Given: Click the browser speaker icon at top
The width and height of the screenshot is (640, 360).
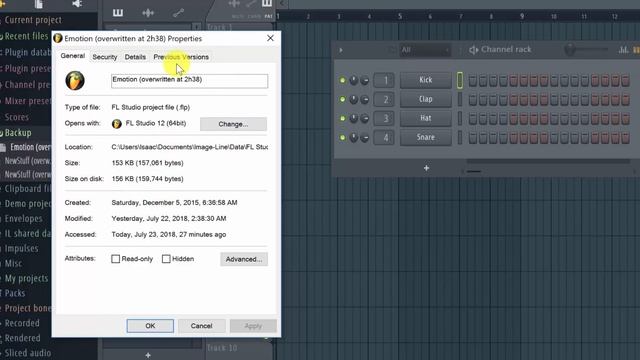Looking at the screenshot, I should [77, 4].
